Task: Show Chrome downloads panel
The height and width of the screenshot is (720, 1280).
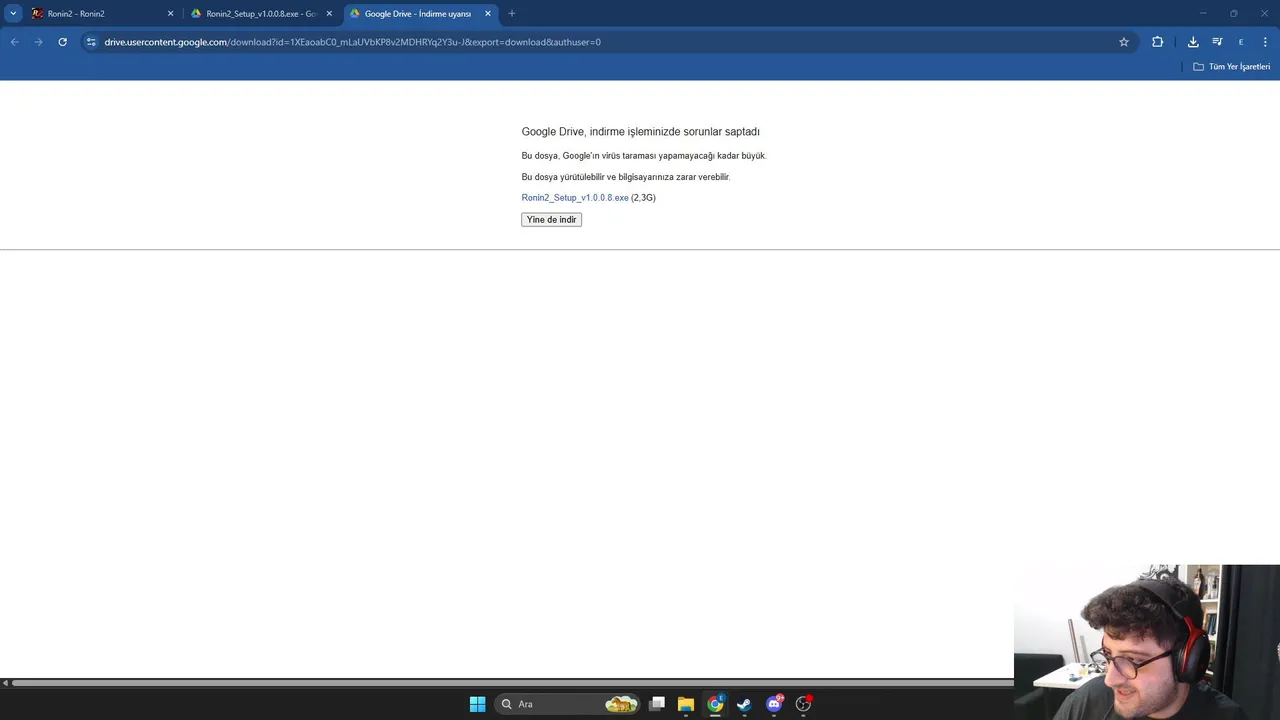Action: tap(1193, 42)
